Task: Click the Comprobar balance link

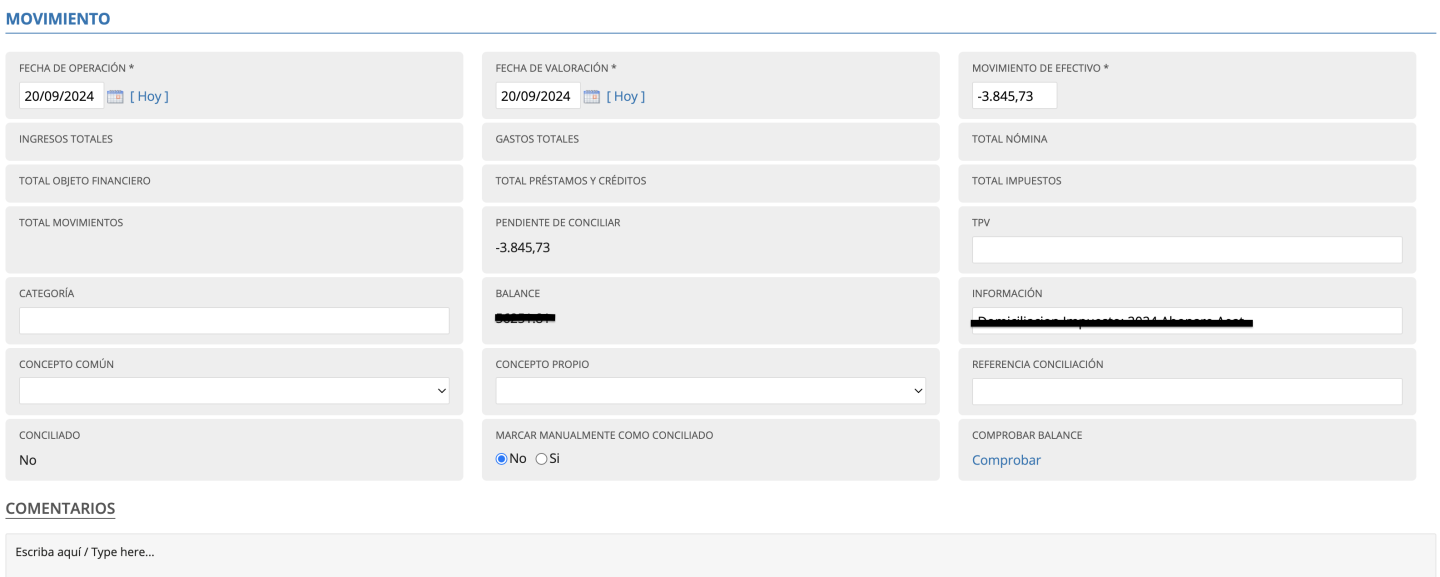Action: pos(1006,460)
